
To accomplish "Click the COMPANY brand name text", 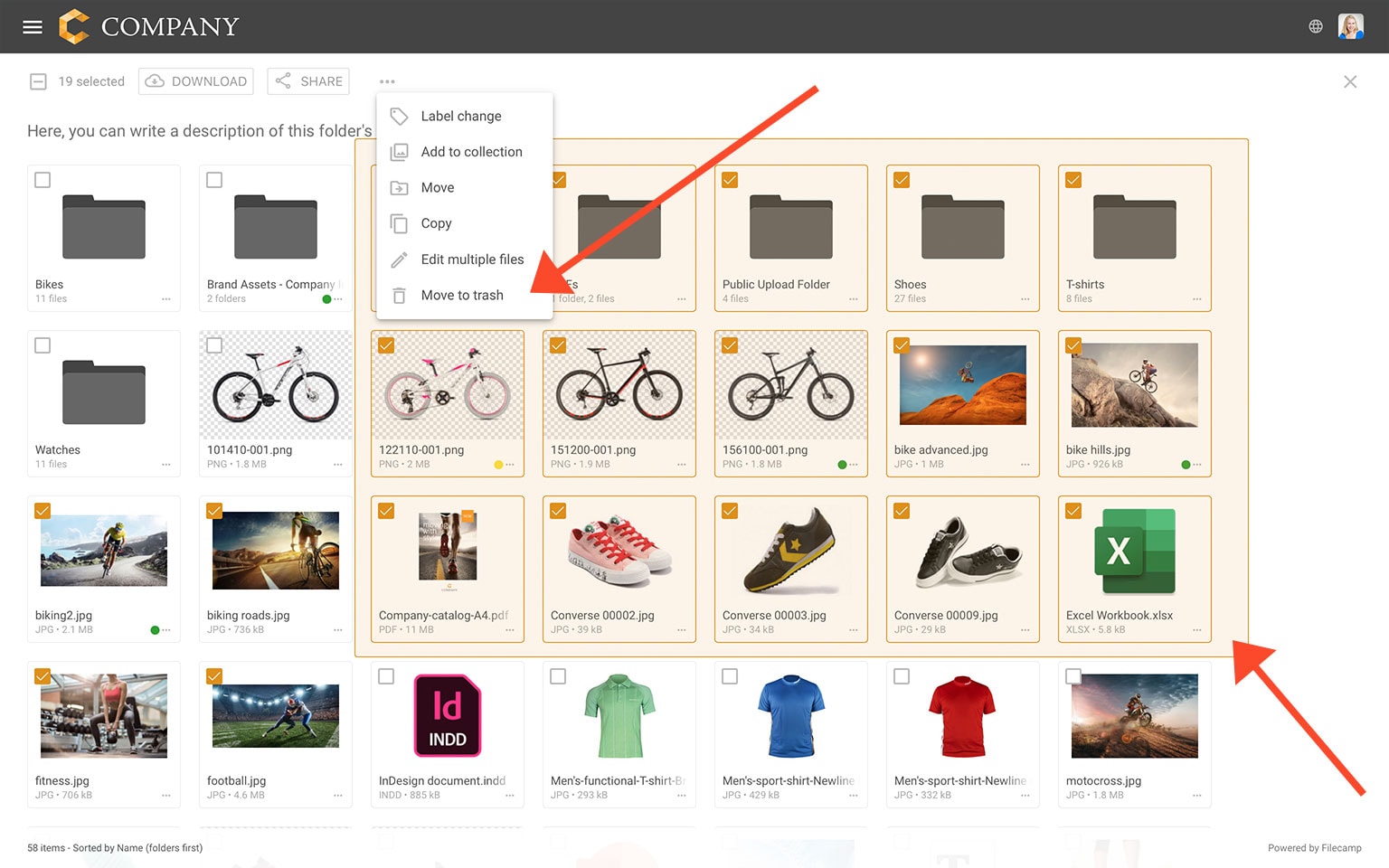I will tap(170, 27).
